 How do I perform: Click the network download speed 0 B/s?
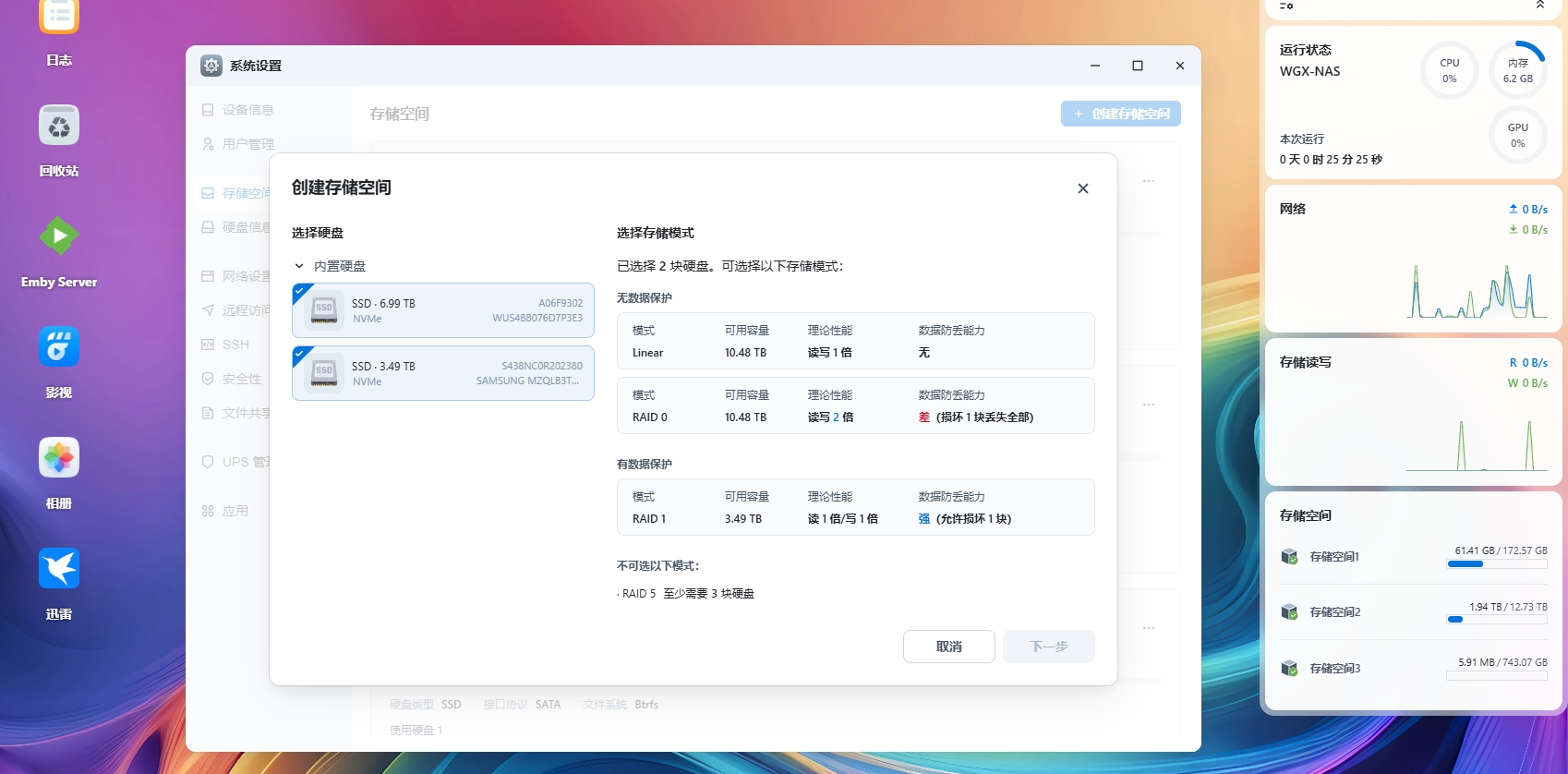tap(1528, 230)
